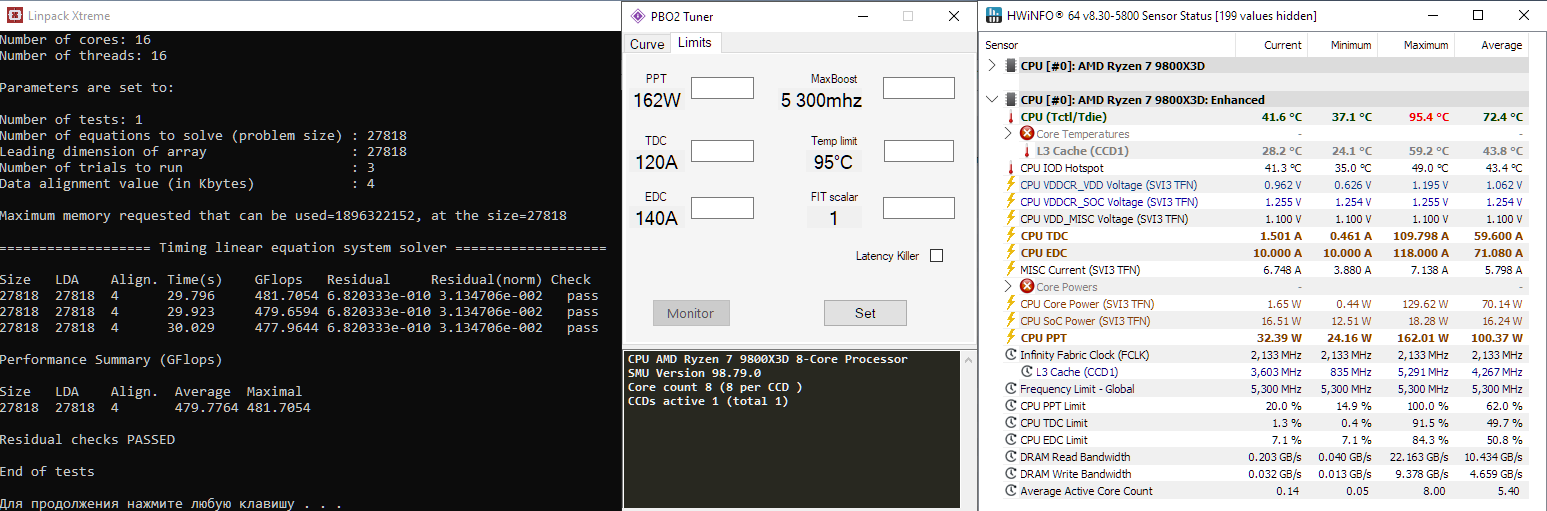This screenshot has width=1547, height=511.
Task: Click the Maximum column header in HWiNFO
Action: pyautogui.click(x=1415, y=45)
